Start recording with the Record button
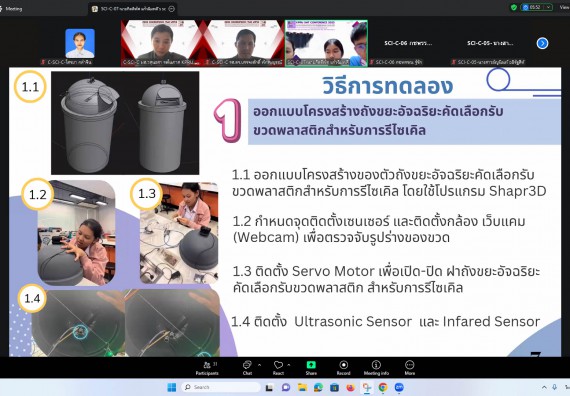Screen dimensions: 570x396 pyautogui.click(x=344, y=368)
